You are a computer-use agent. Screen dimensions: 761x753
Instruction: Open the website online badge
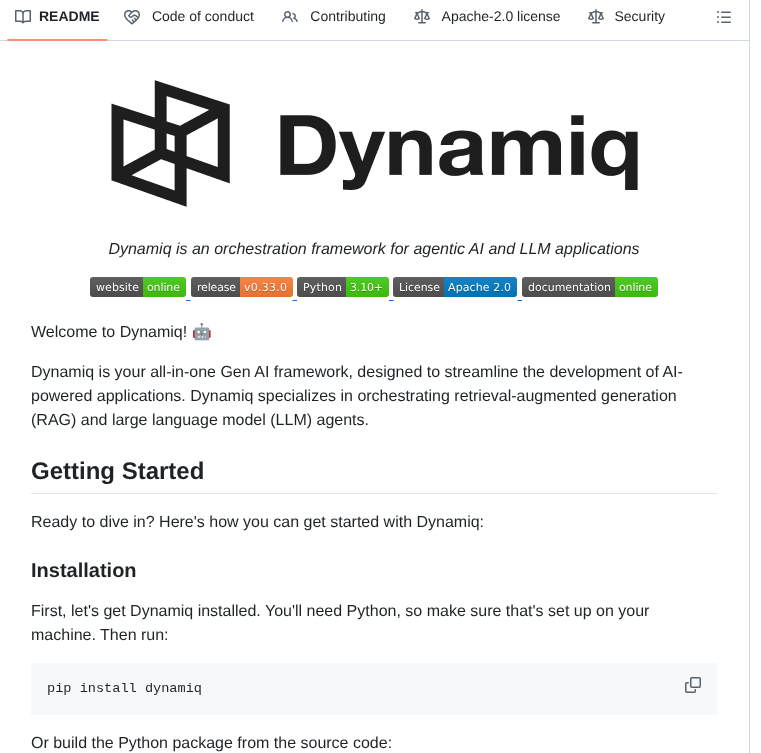click(138, 287)
